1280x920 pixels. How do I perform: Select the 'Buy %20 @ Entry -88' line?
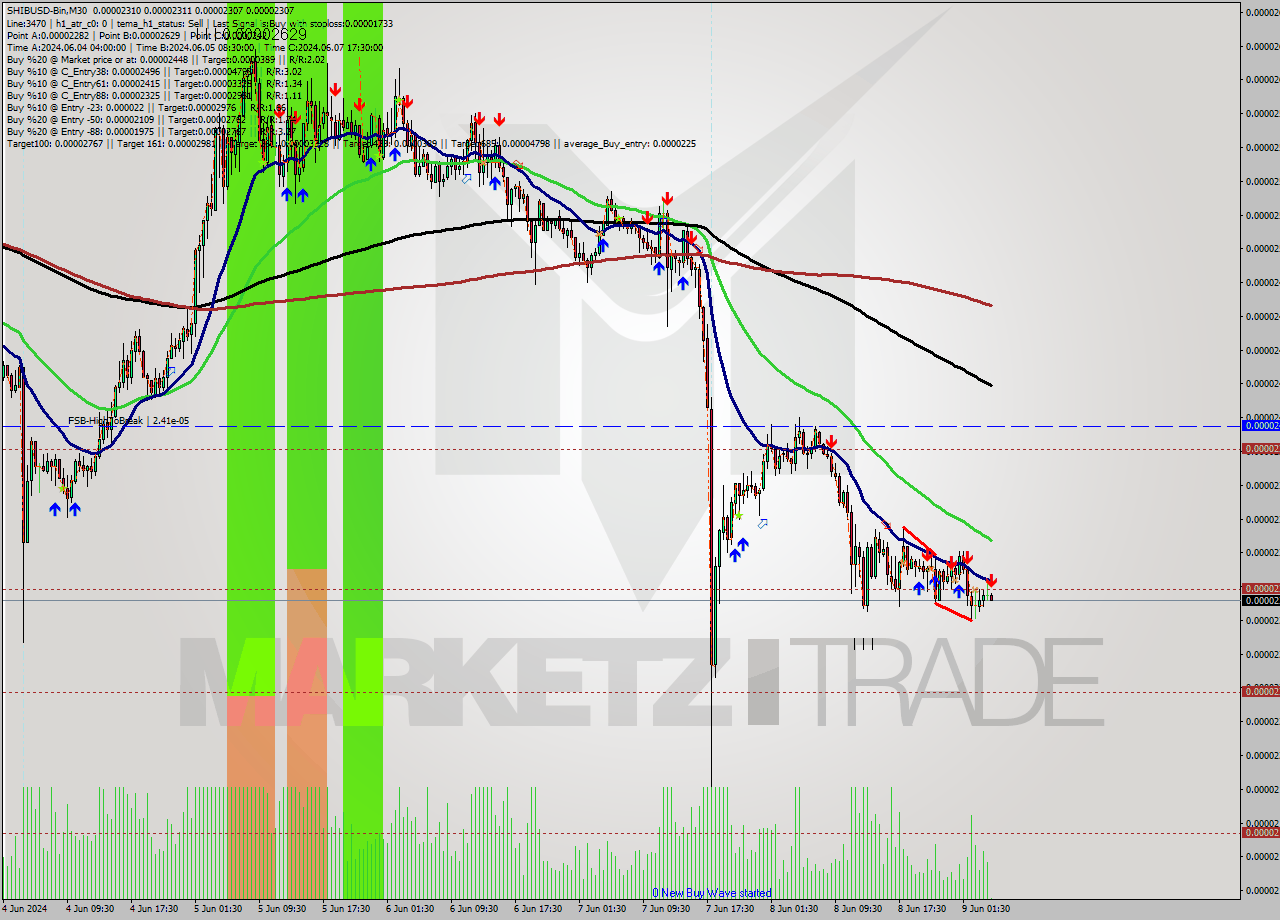pyautogui.click(x=150, y=132)
